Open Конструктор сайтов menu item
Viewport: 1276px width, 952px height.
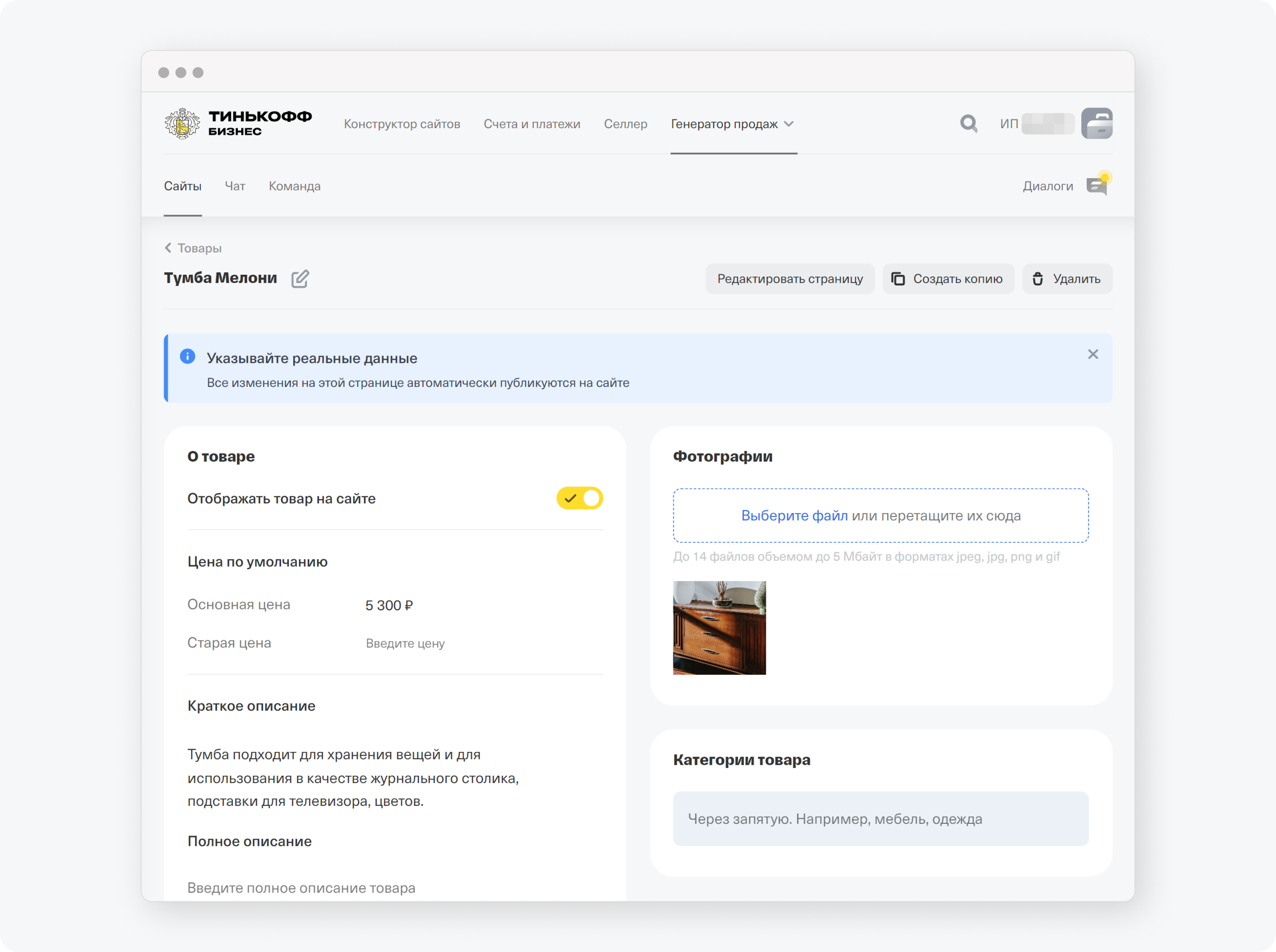click(402, 124)
